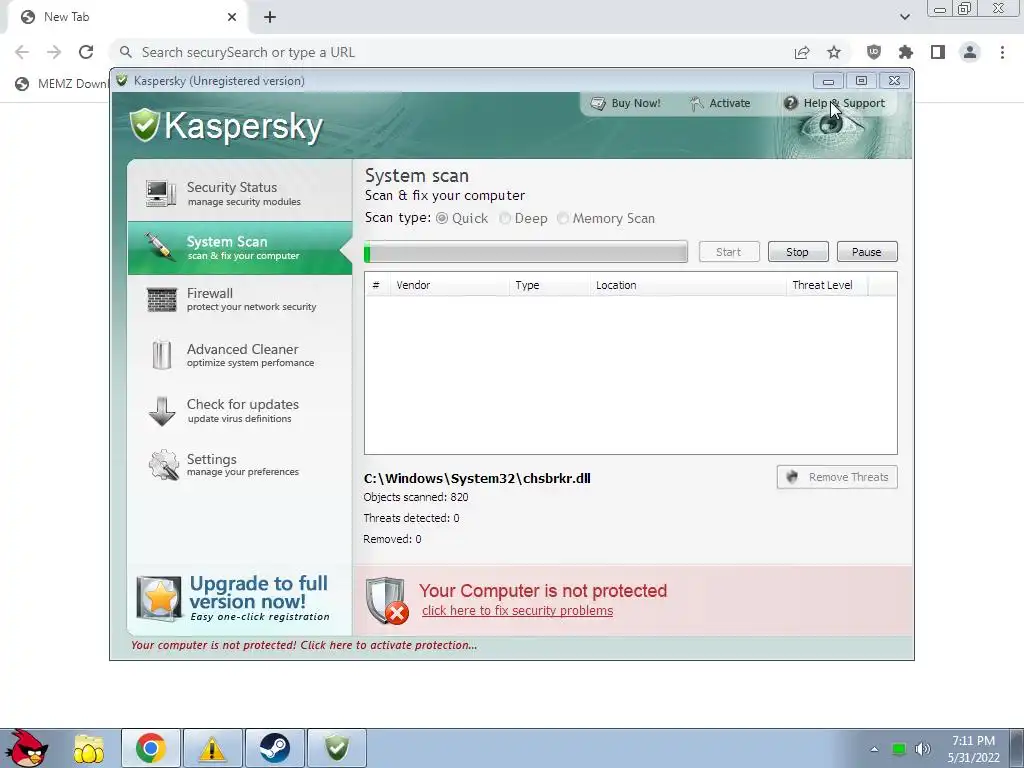Open the Advanced Cleaner section
The height and width of the screenshot is (768, 1024).
(240, 355)
